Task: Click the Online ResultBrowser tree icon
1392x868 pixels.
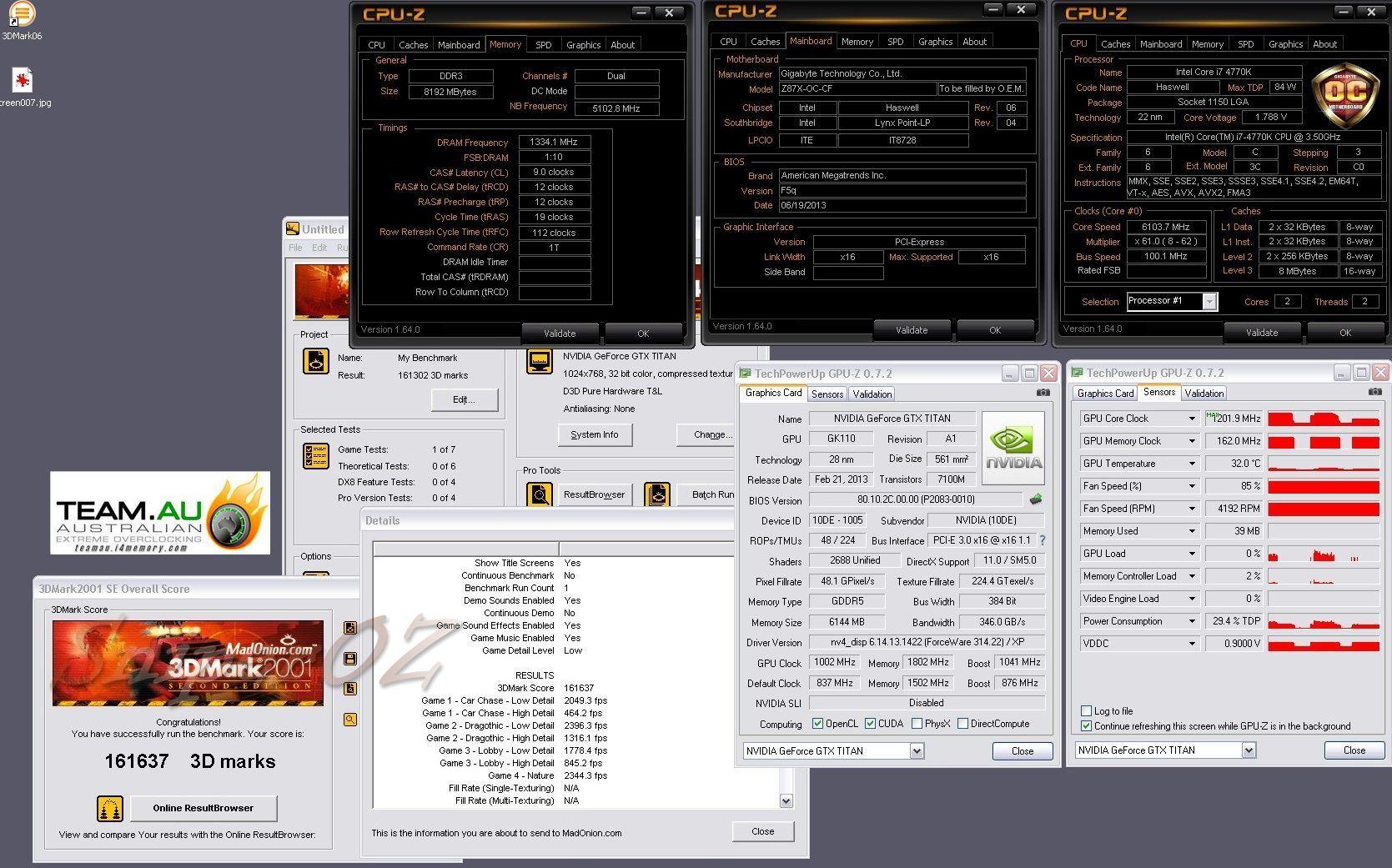Action: (x=110, y=808)
